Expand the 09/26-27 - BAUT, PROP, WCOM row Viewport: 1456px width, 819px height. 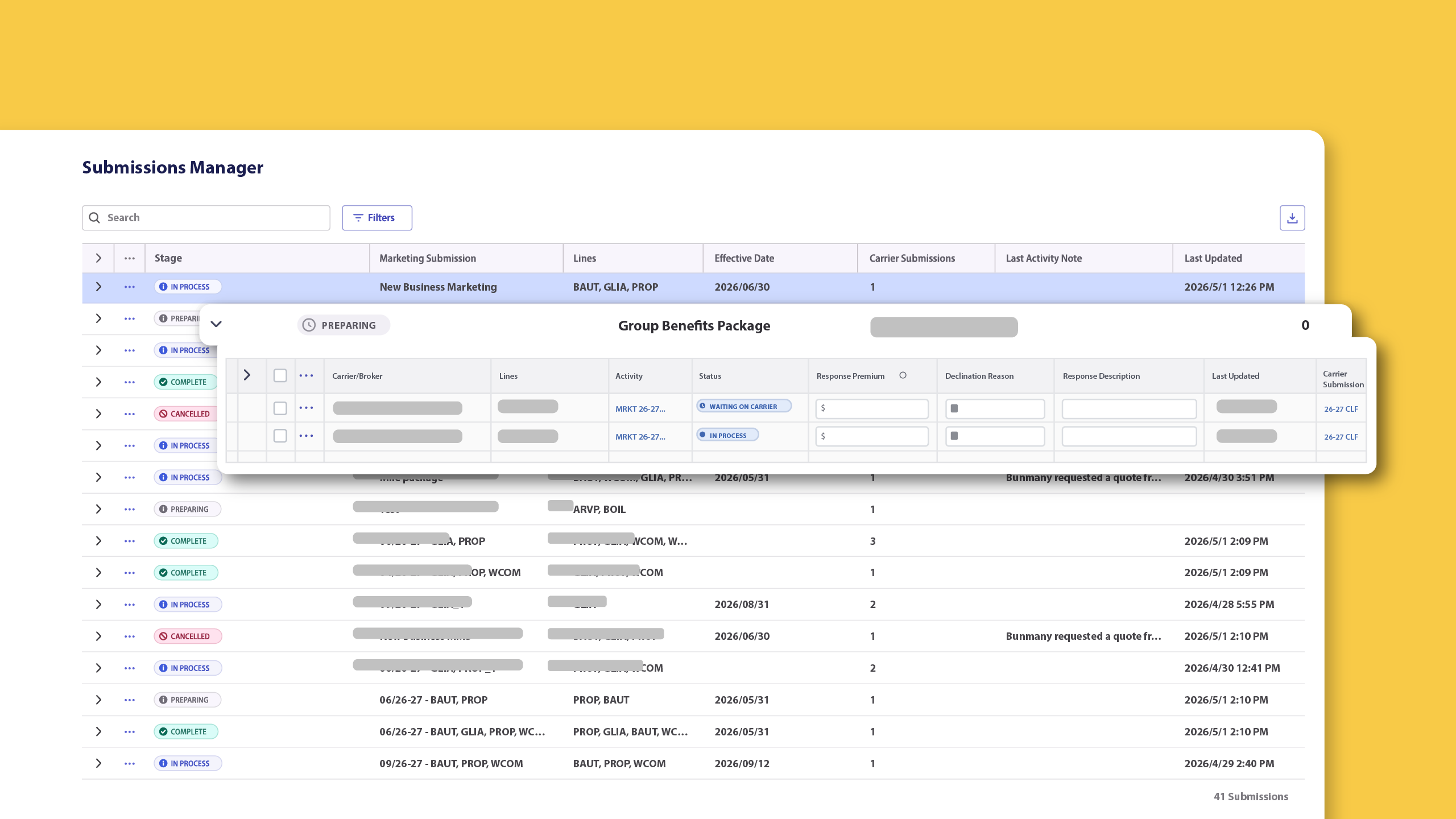[98, 763]
